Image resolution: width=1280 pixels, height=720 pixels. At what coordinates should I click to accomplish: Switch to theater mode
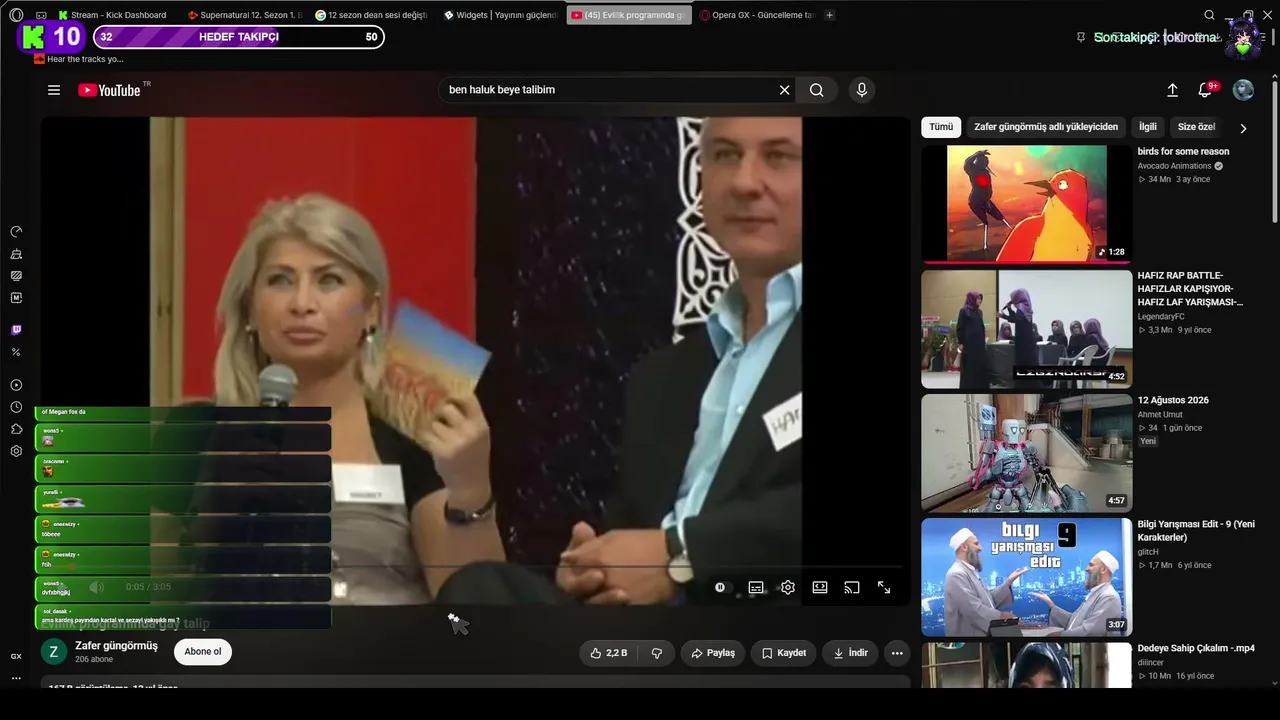[820, 588]
